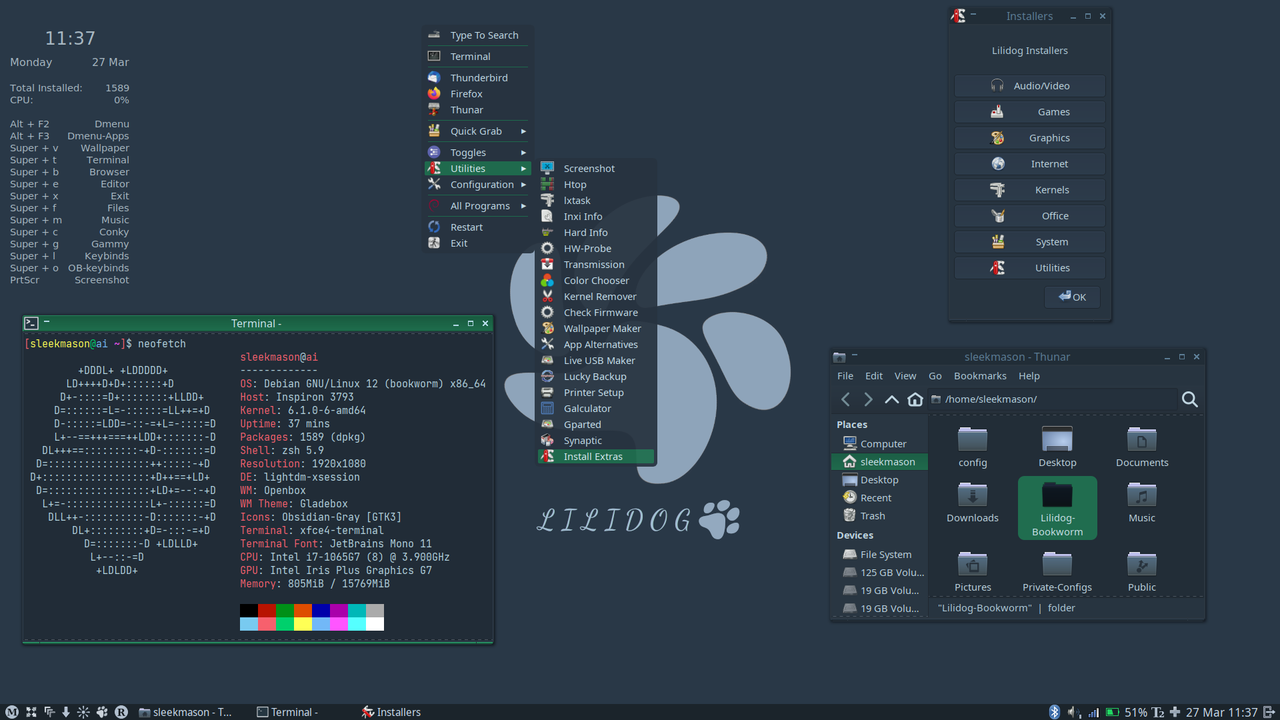This screenshot has height=720, width=1280.
Task: Select the Private-Configs folder
Action: (1057, 572)
